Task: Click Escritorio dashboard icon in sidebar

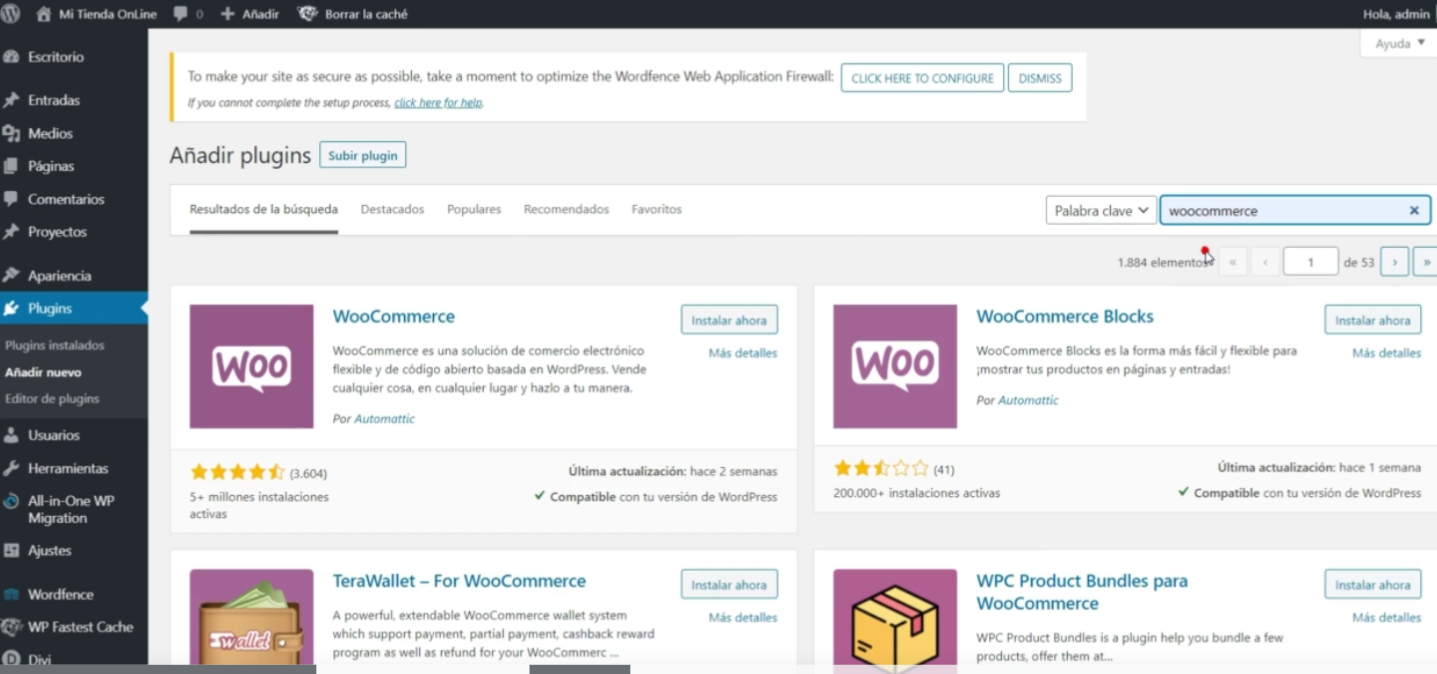Action: tap(12, 57)
